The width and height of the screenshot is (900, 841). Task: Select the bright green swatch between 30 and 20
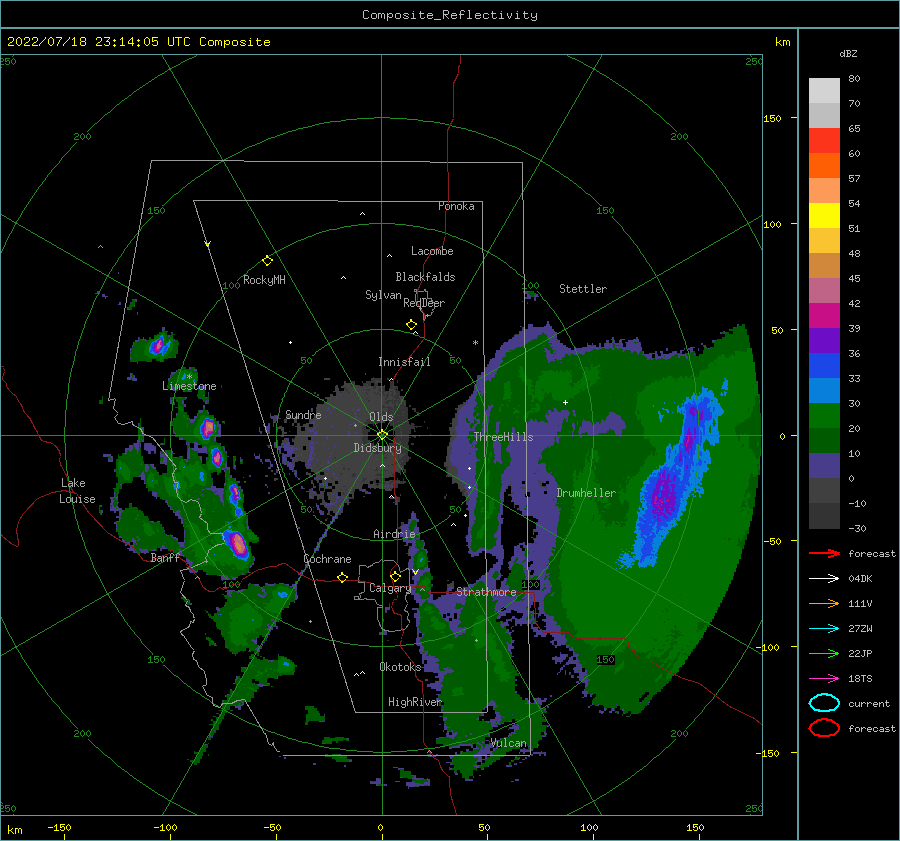pos(824,416)
